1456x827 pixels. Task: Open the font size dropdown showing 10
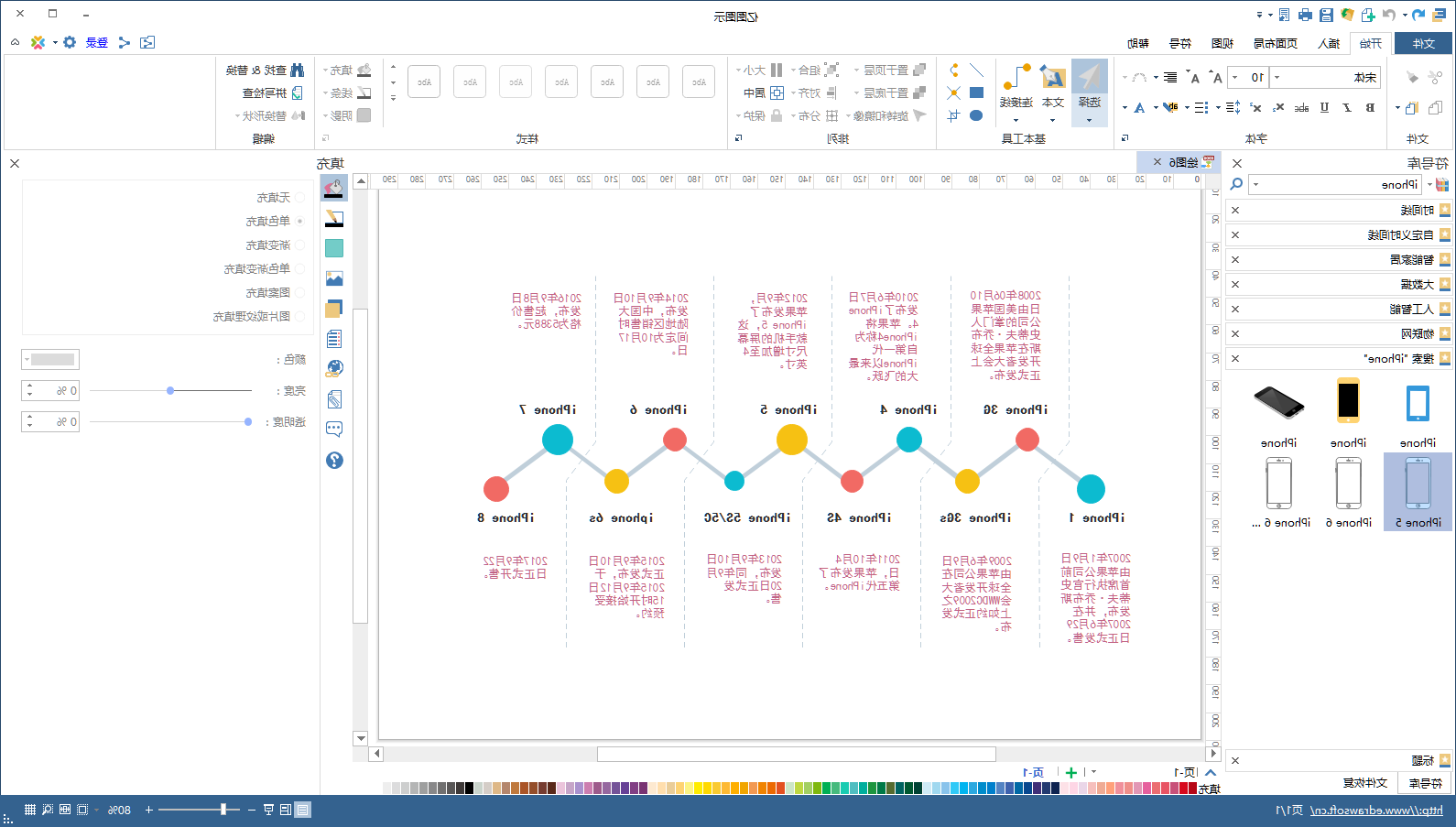(1234, 77)
